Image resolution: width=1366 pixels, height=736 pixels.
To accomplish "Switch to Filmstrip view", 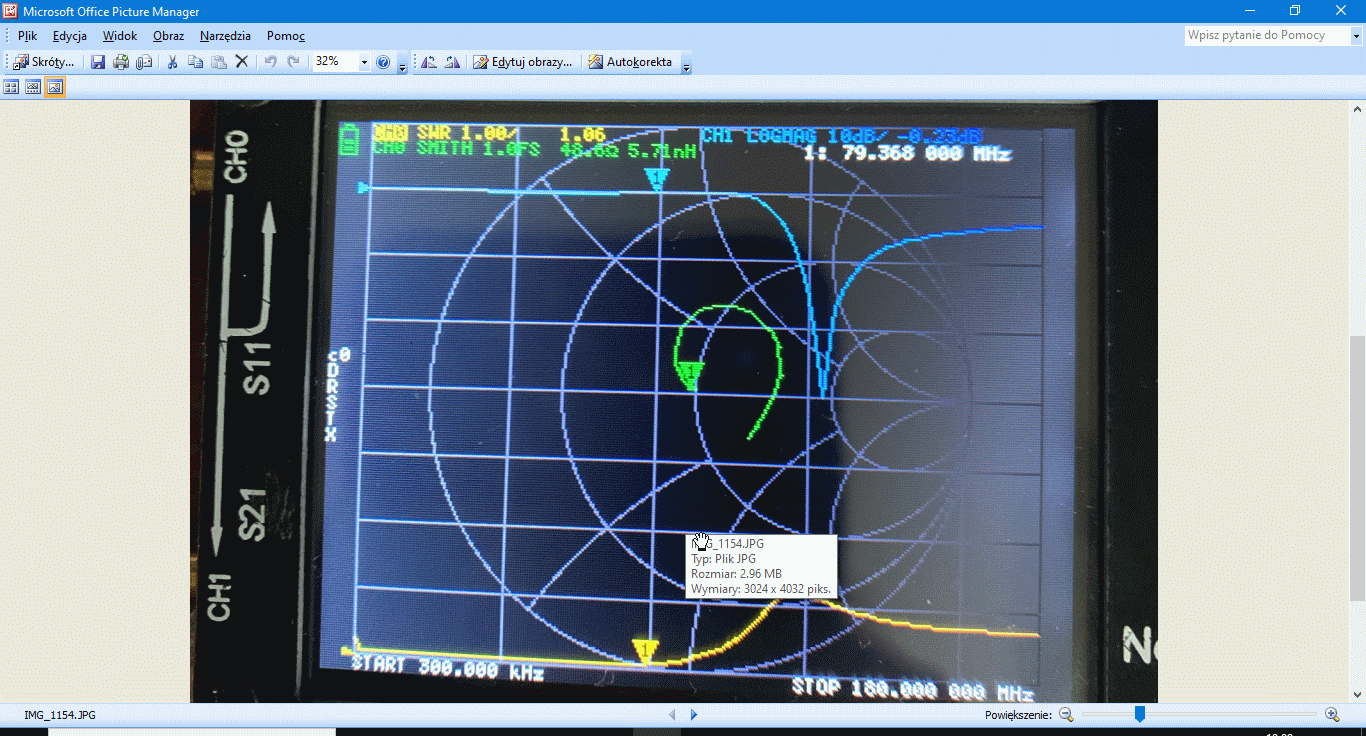I will [x=33, y=87].
